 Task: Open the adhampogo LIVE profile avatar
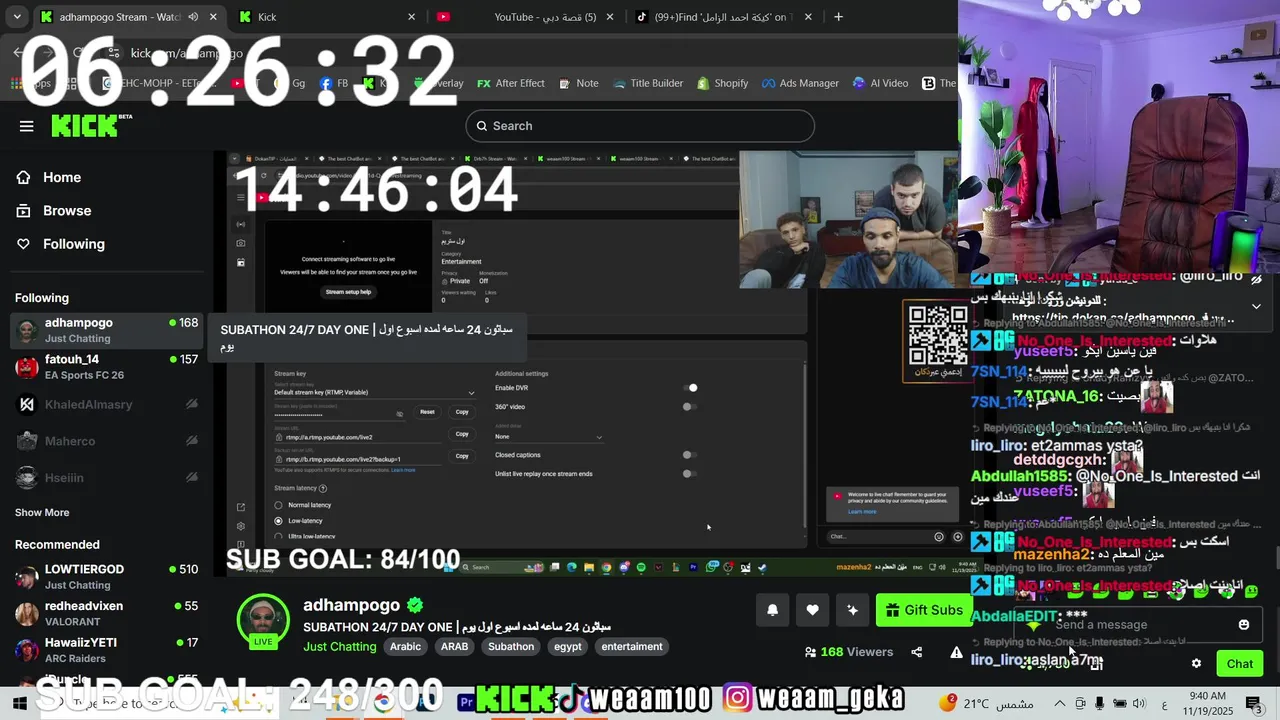pos(263,620)
